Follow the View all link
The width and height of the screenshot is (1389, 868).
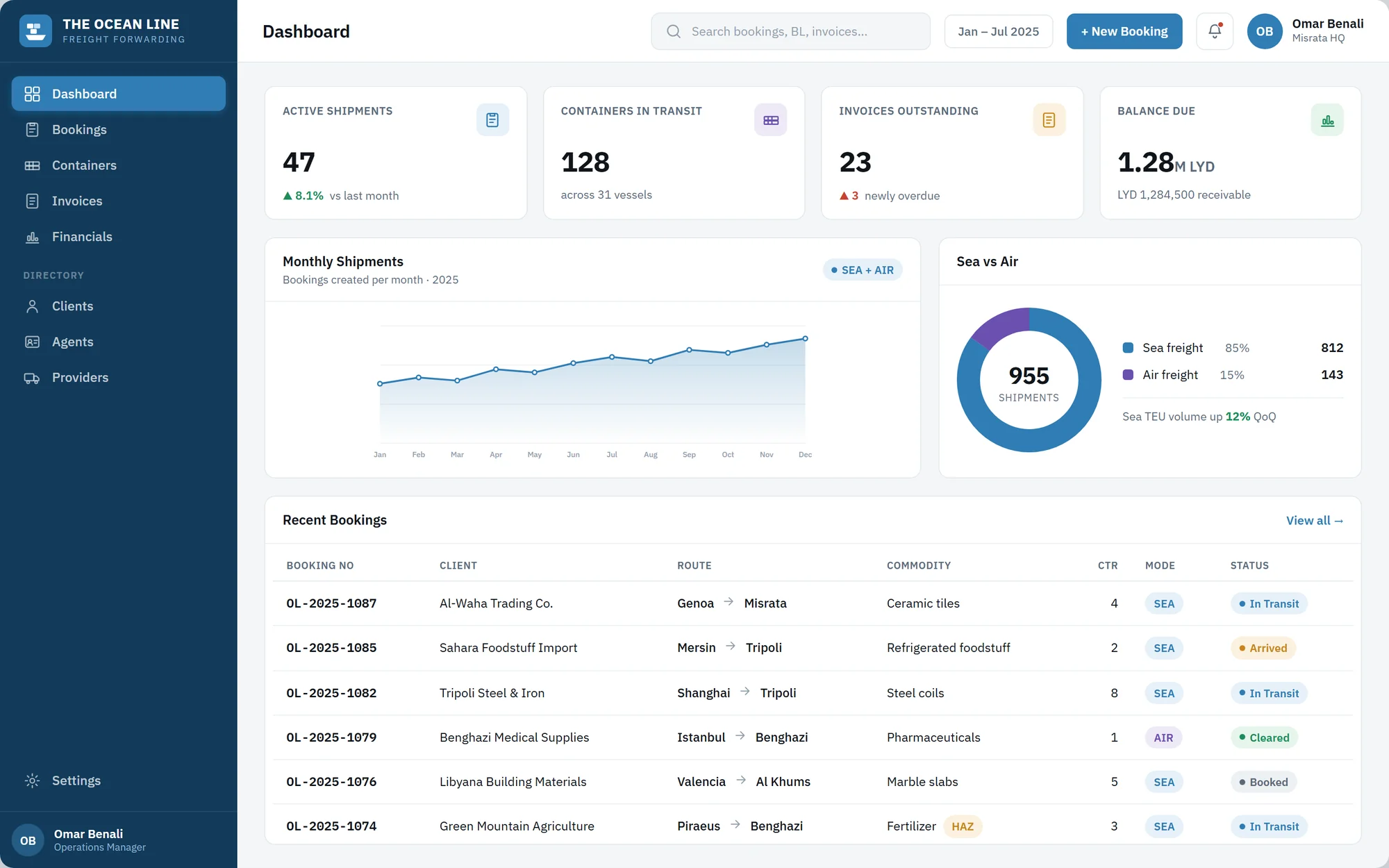[x=1314, y=520]
